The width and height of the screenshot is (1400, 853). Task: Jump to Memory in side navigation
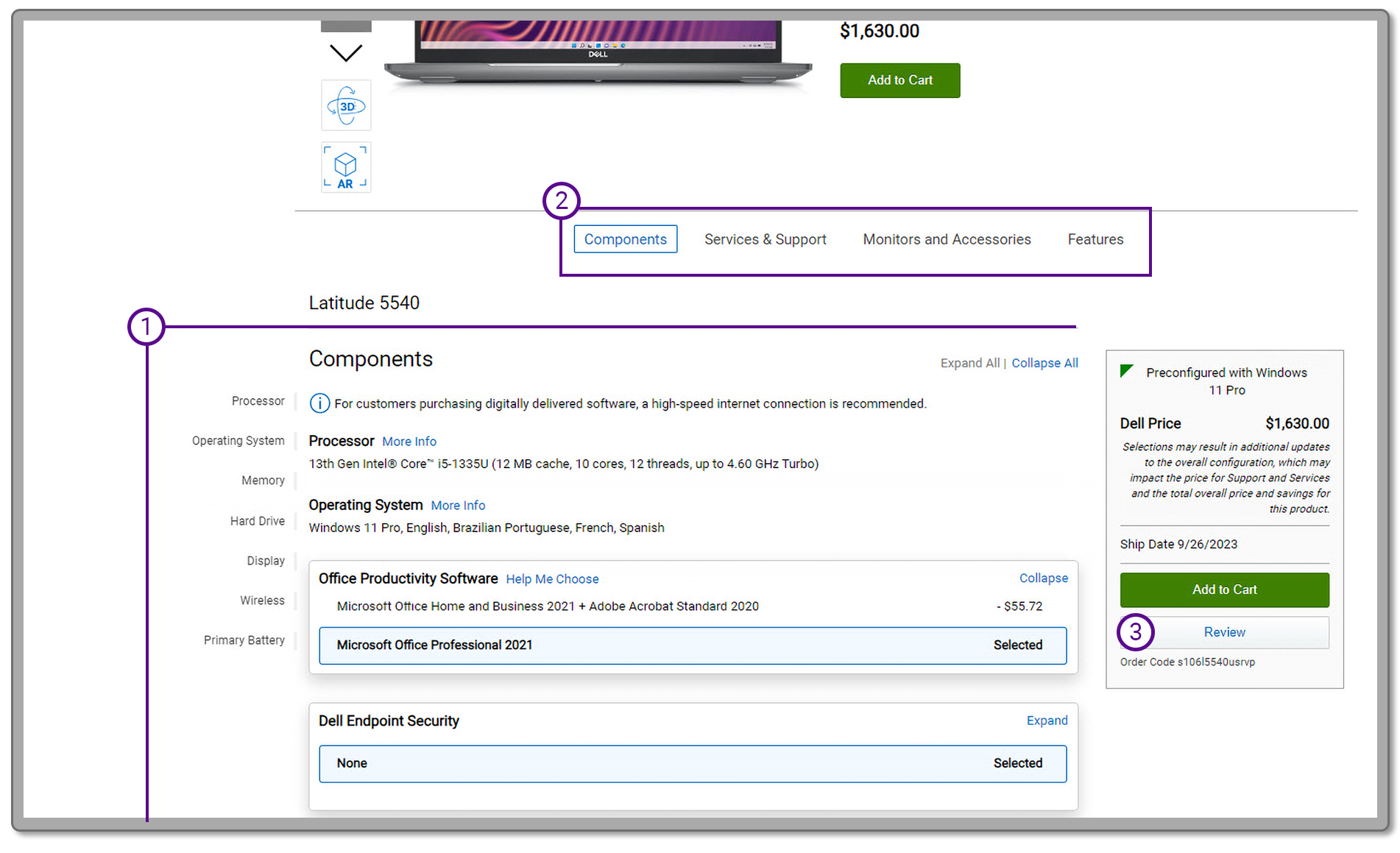[x=263, y=481]
